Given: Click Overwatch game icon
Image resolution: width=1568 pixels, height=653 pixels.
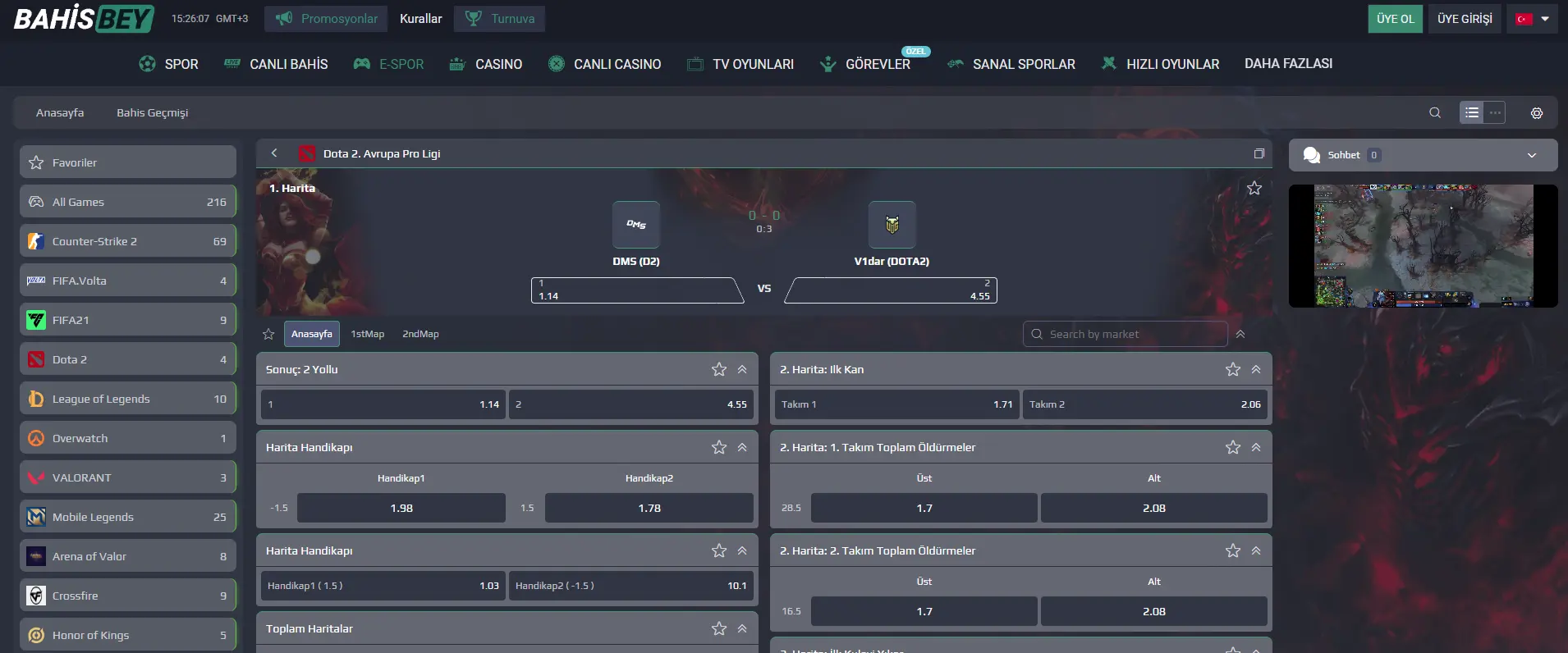Looking at the screenshot, I should point(36,438).
